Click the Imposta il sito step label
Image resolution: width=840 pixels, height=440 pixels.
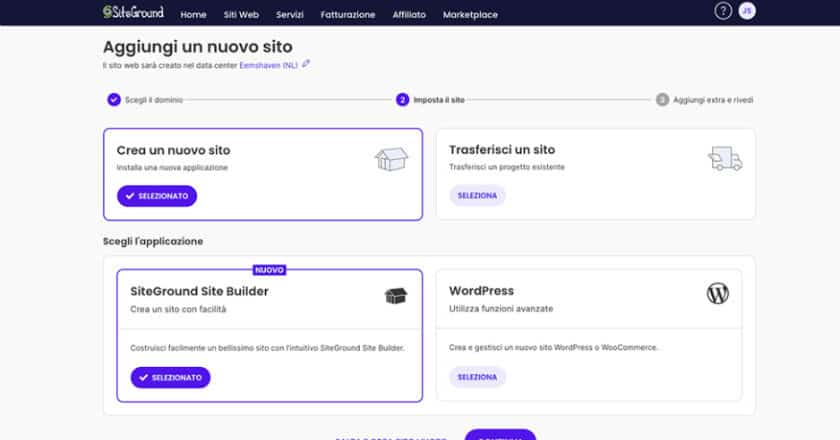[x=439, y=100]
